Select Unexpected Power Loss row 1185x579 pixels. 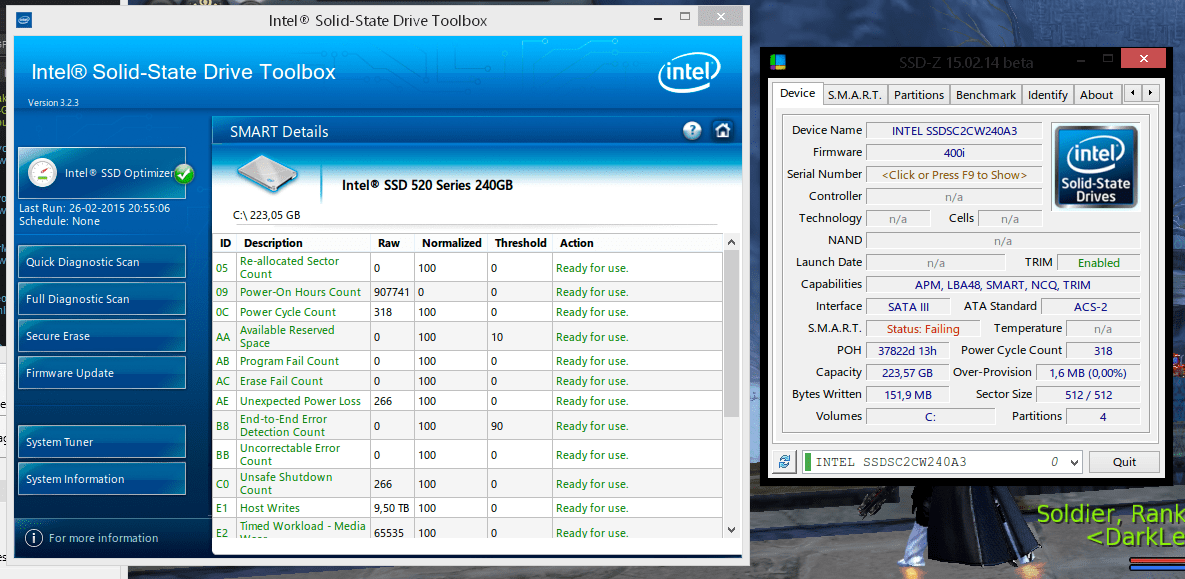pos(469,401)
